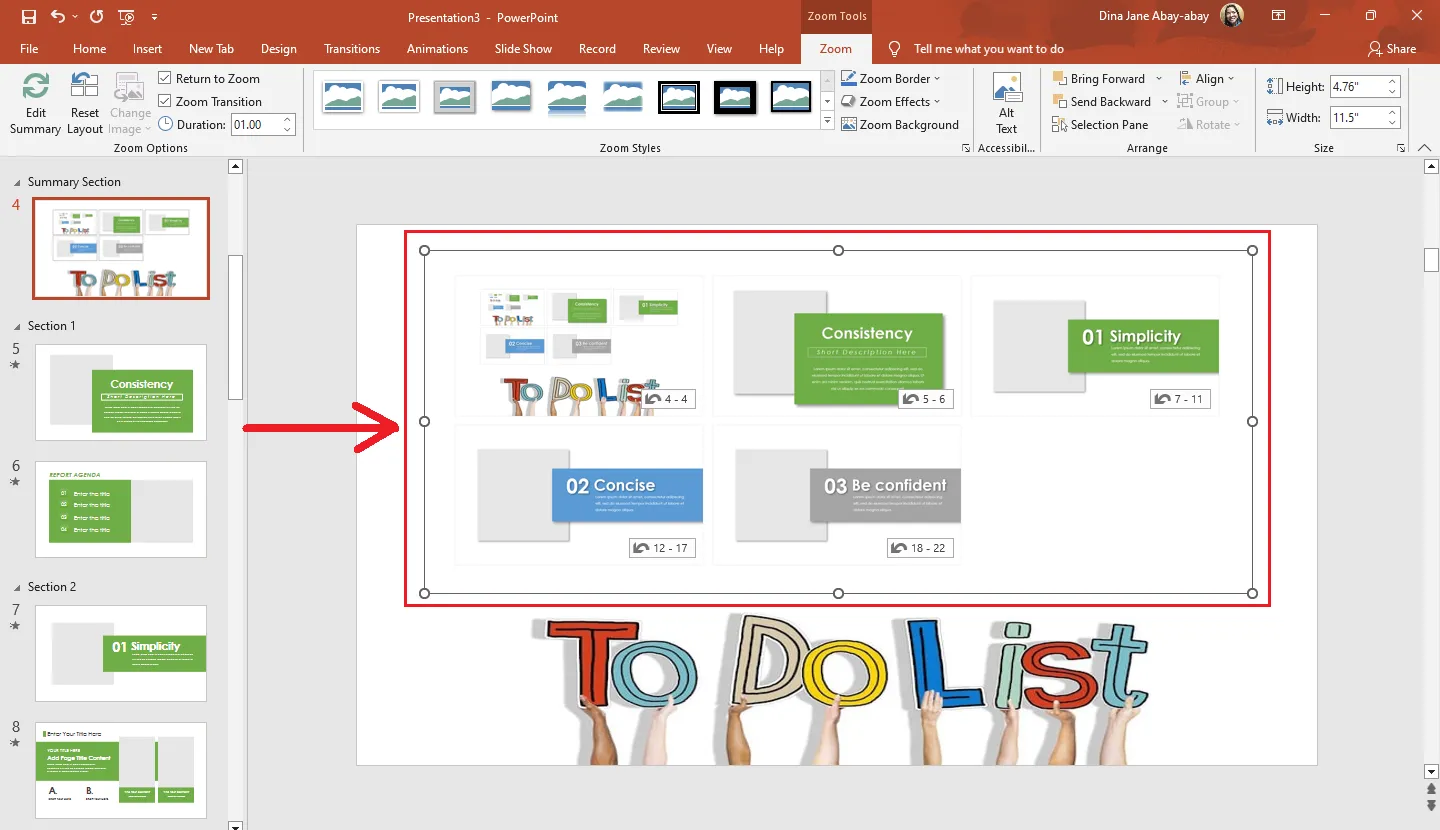This screenshot has width=1440, height=830.
Task: Click the Save icon in title bar
Action: click(29, 17)
